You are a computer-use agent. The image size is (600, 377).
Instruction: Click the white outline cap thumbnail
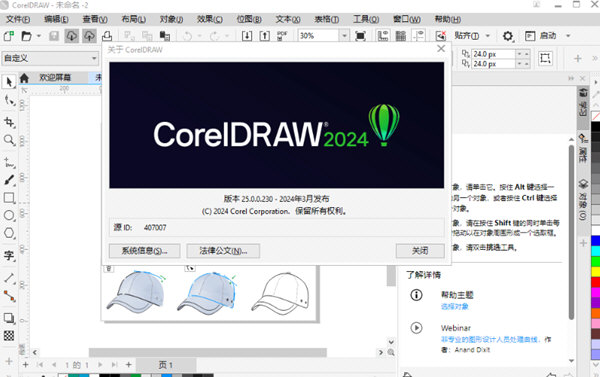point(280,294)
